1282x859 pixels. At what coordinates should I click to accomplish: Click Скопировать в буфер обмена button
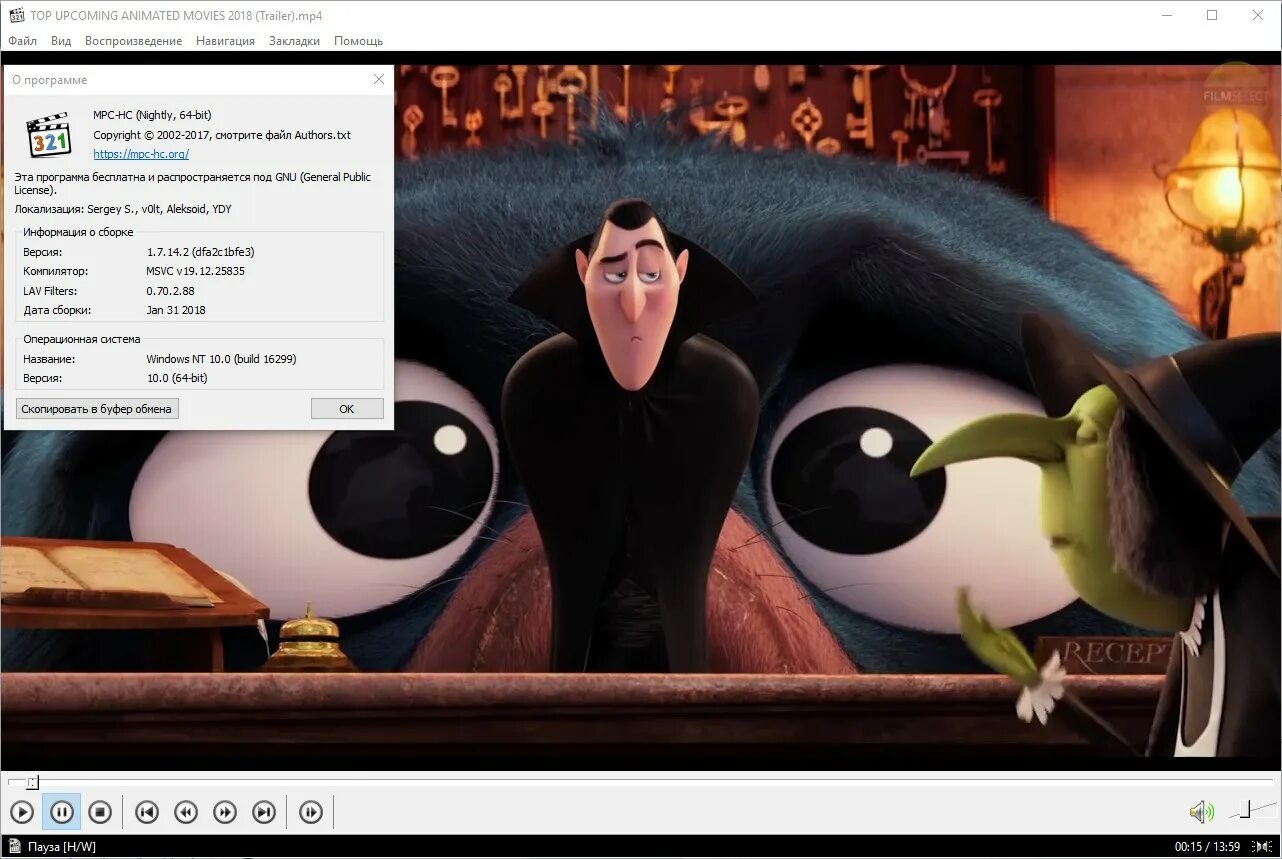click(97, 408)
